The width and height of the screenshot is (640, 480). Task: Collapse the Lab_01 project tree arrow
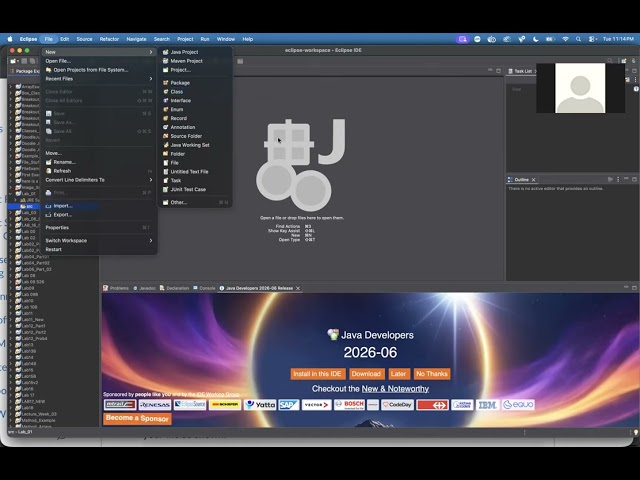point(11,194)
